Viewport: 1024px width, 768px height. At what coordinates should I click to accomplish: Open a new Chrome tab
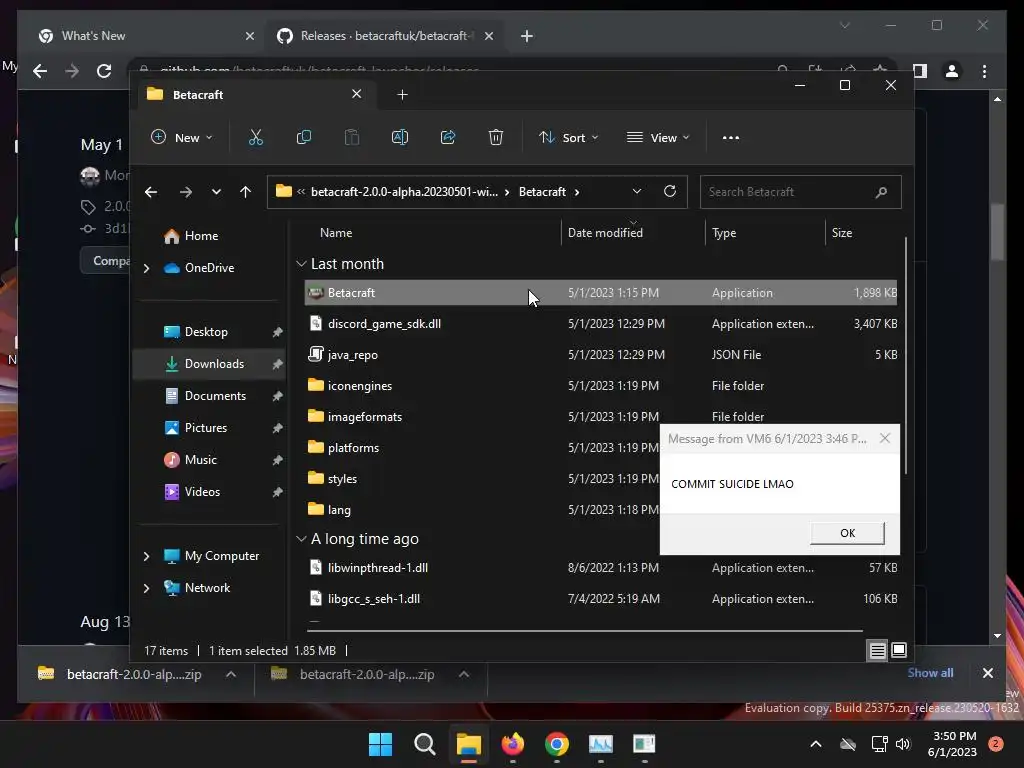pyautogui.click(x=527, y=36)
